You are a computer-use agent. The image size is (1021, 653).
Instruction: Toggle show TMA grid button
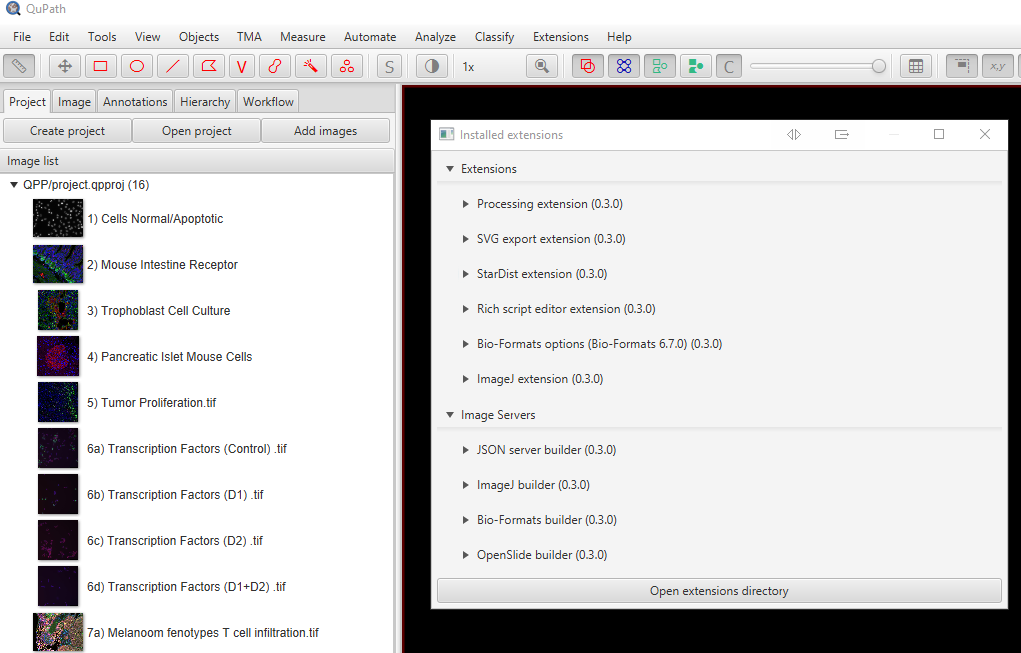[x=624, y=66]
